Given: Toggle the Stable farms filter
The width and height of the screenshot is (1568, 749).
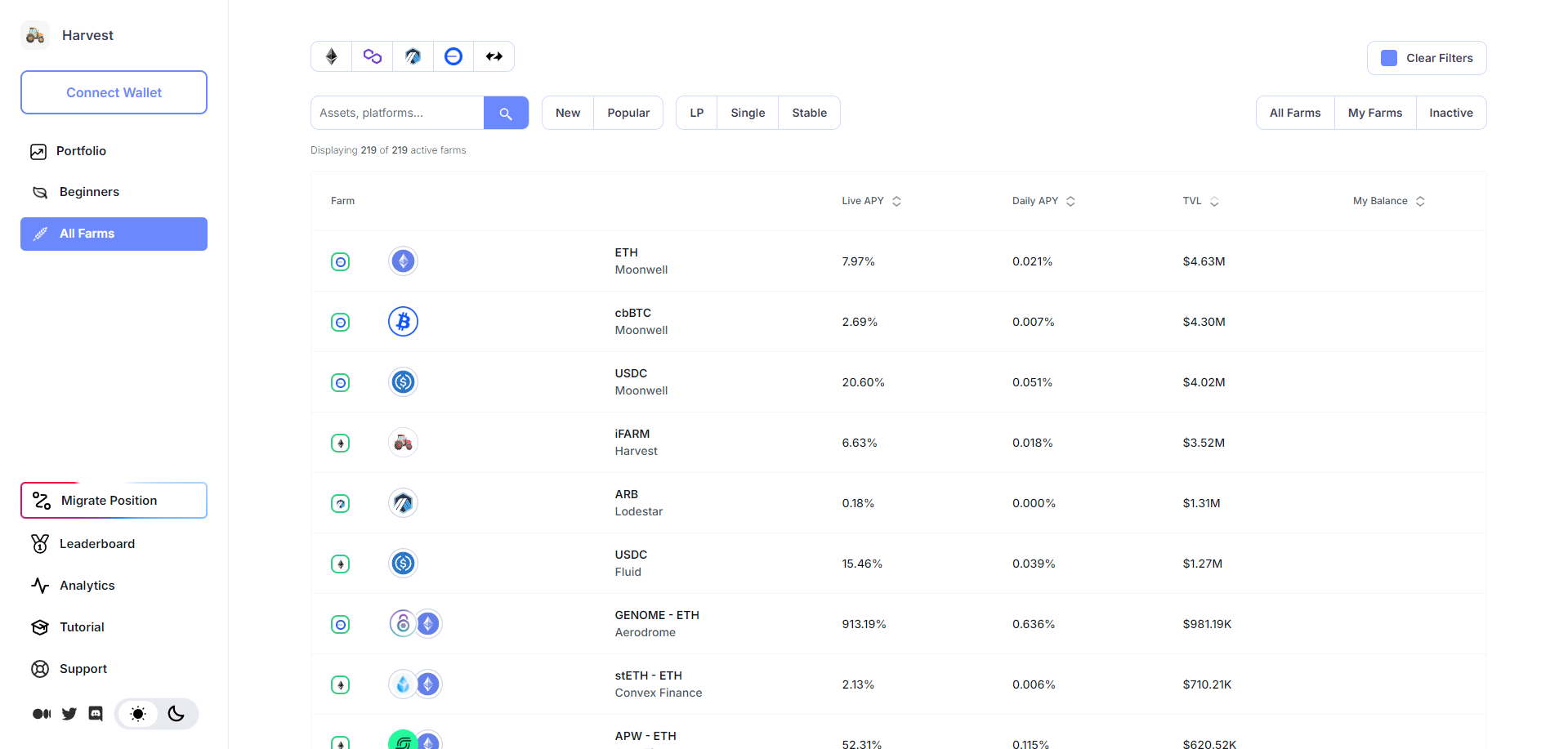Looking at the screenshot, I should (809, 114).
